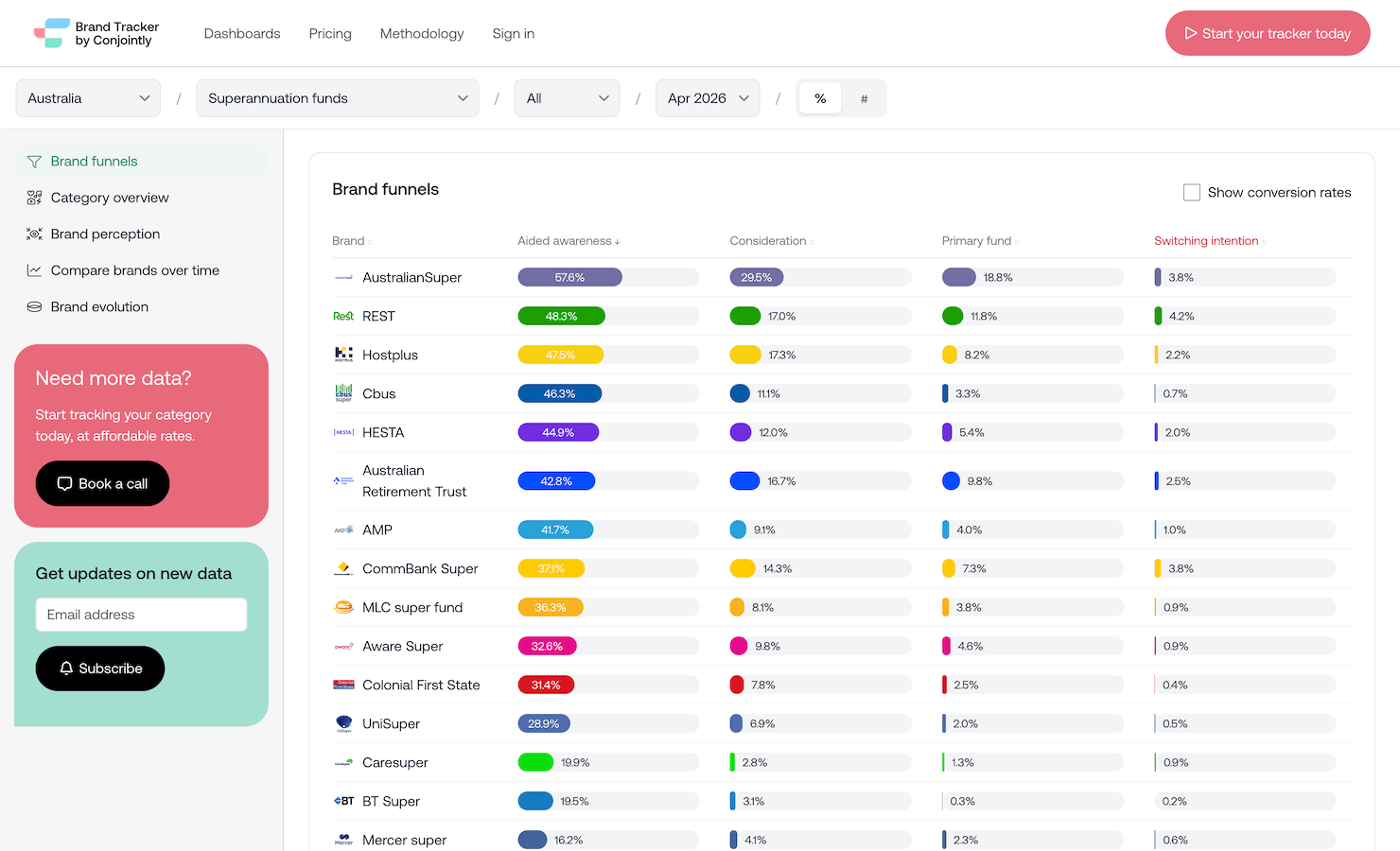Click CommBank Super 14.3% consideration value
The height and width of the screenshot is (851, 1400).
point(778,568)
